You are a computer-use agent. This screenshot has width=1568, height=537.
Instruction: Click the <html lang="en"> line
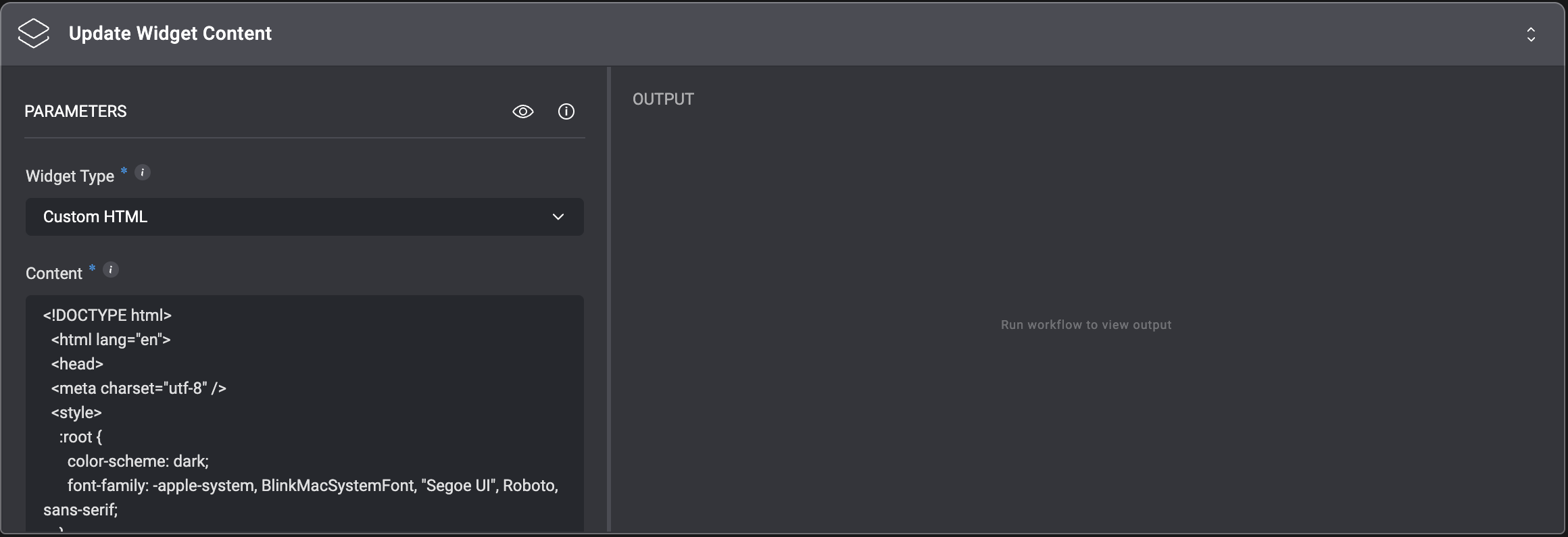pyautogui.click(x=111, y=340)
